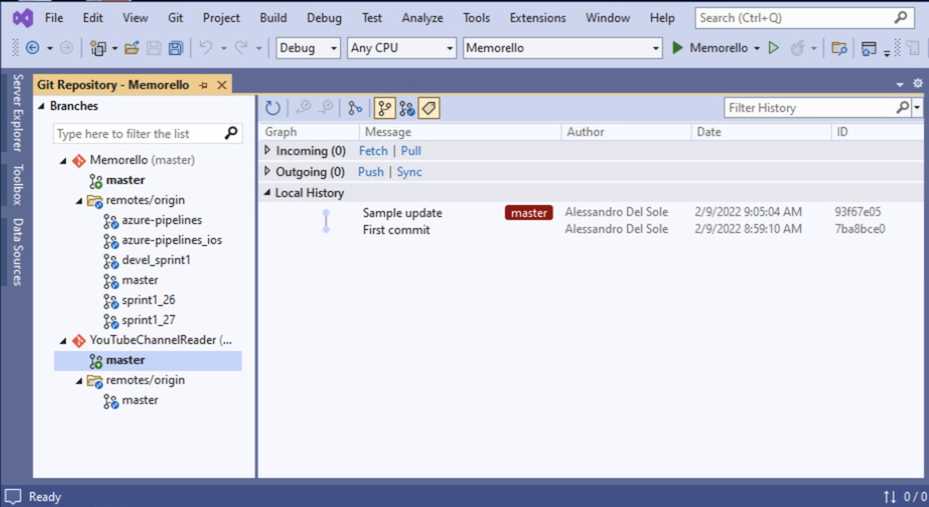
Task: Open the File menu
Action: (x=54, y=18)
